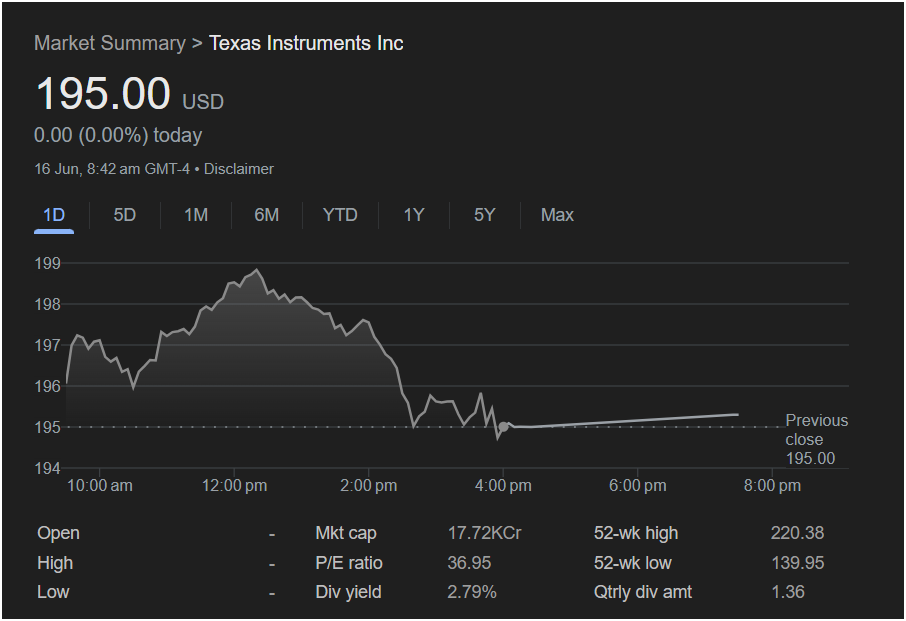This screenshot has width=906, height=621.
Task: Click the P/E ratio value 36.95
Action: point(469,563)
